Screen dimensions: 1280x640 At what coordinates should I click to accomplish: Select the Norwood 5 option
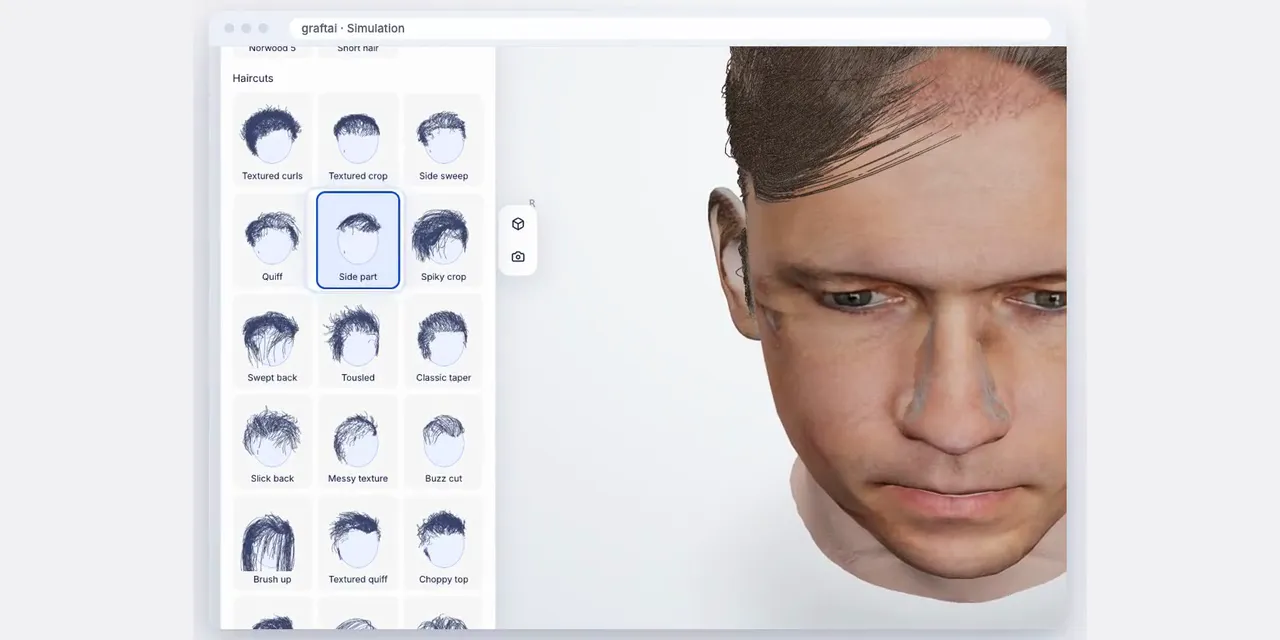coord(272,49)
